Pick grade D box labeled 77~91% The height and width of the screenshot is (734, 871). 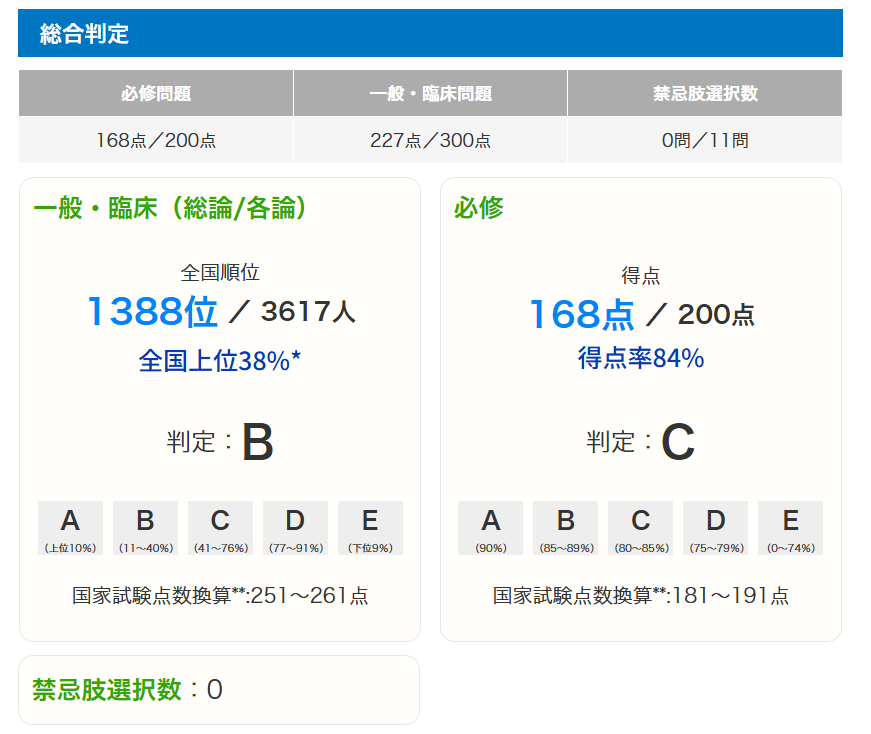click(x=295, y=528)
